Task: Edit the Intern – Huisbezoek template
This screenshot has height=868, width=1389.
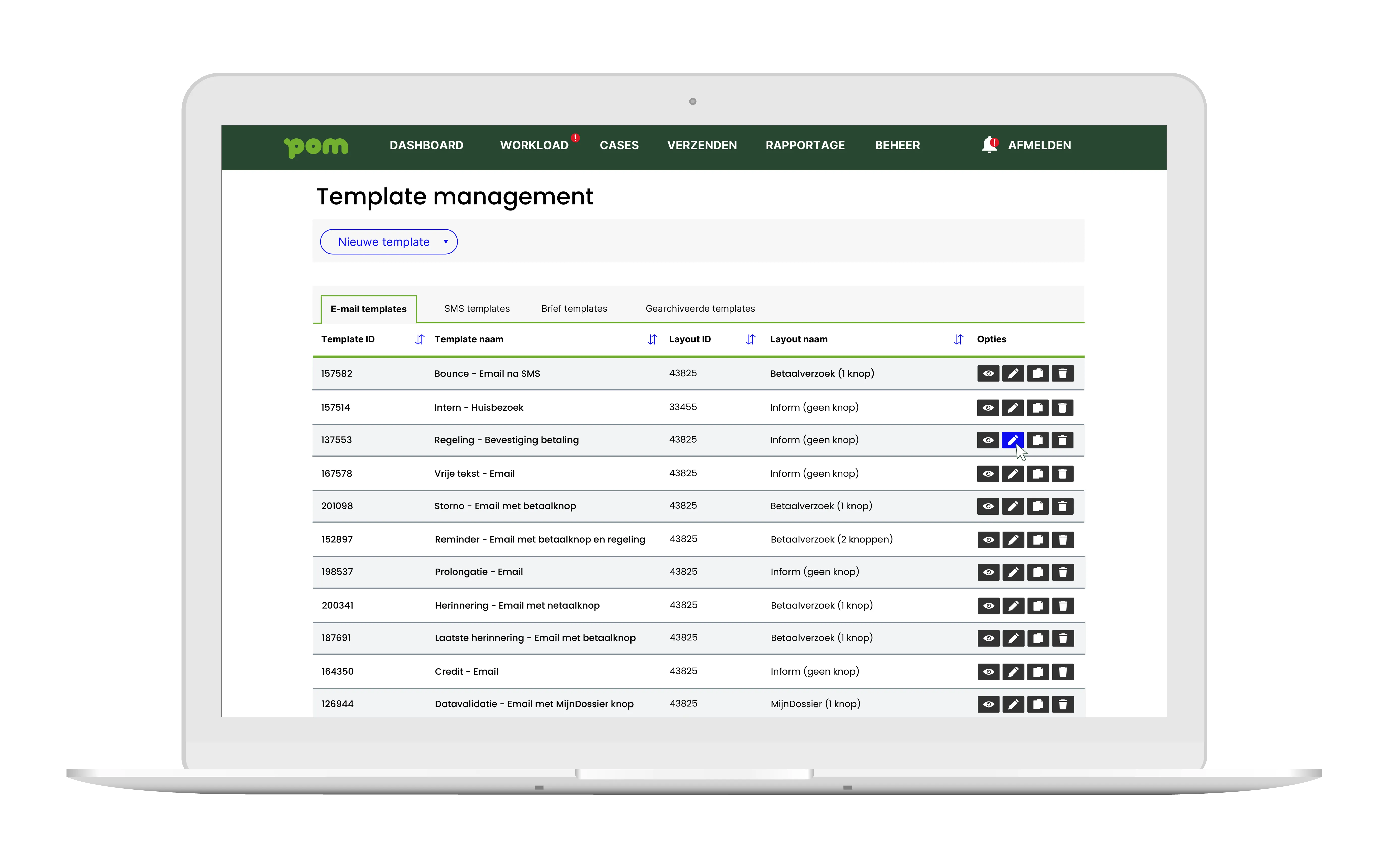Action: click(1013, 408)
